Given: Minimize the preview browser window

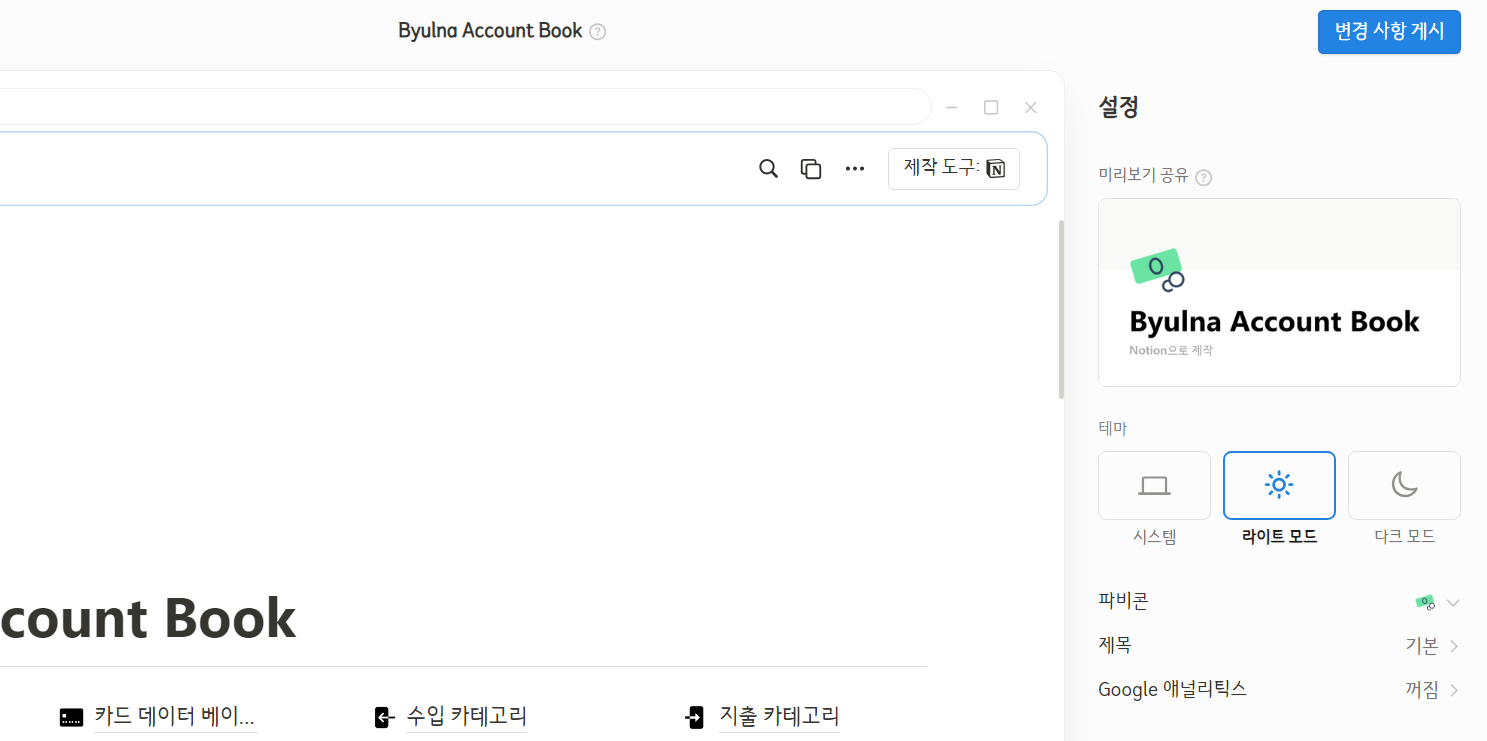Looking at the screenshot, I should point(952,107).
